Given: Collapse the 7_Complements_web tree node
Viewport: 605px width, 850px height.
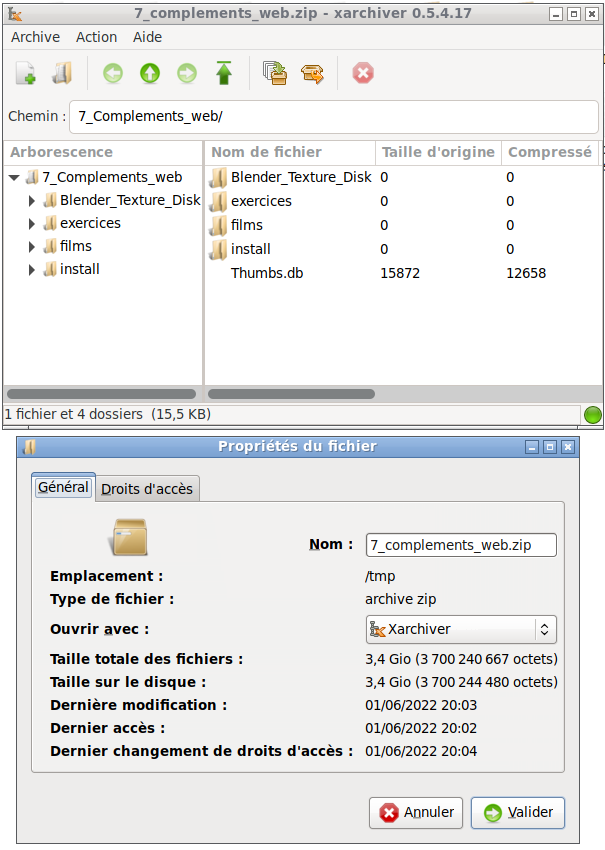Looking at the screenshot, I should (x=14, y=177).
